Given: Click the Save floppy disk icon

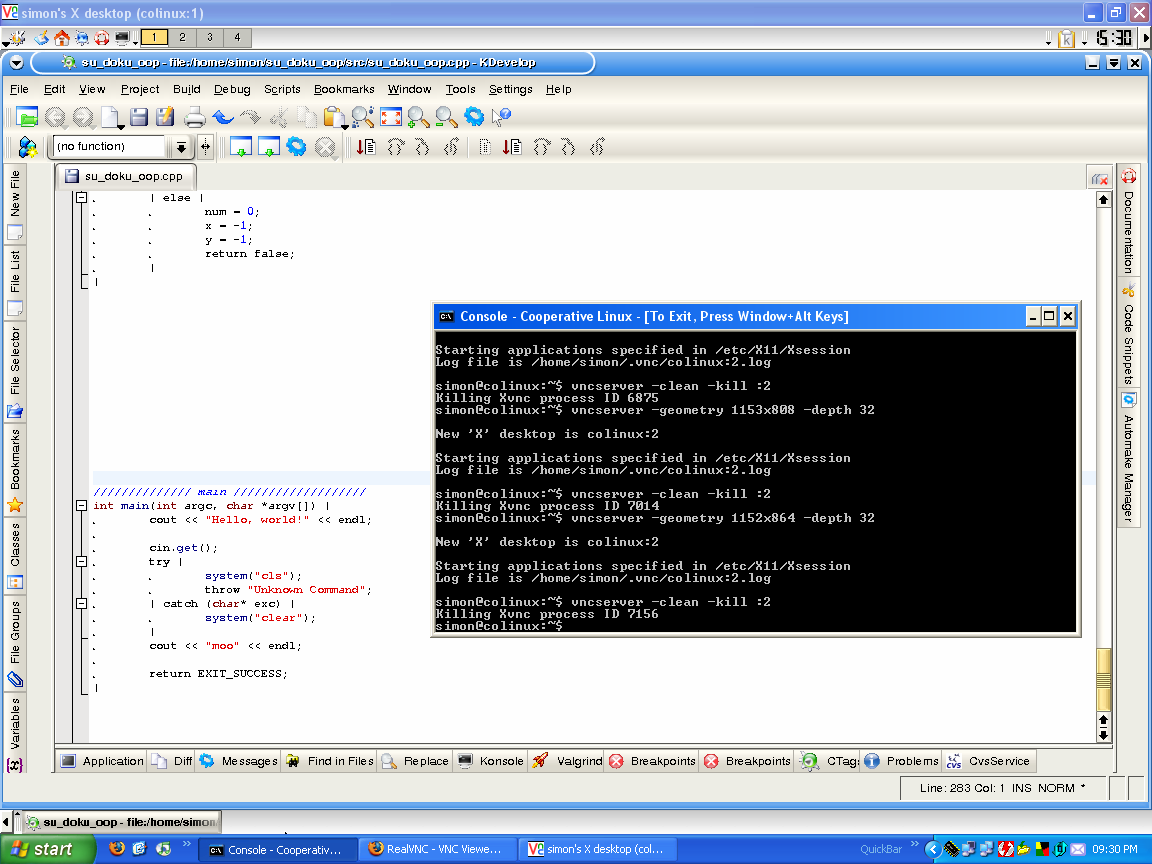Looking at the screenshot, I should [139, 117].
